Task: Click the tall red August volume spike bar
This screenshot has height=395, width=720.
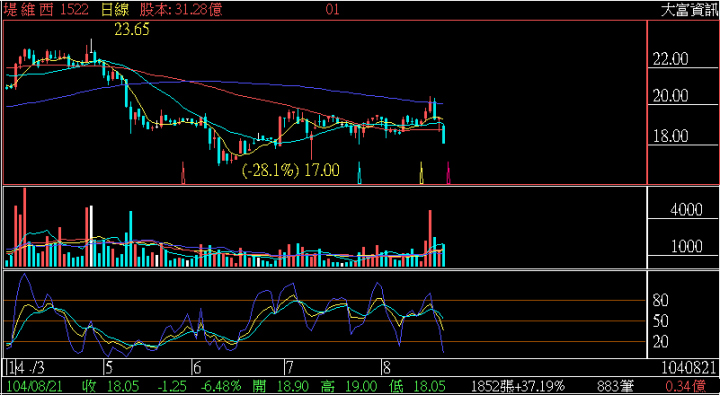Action: 430,238
